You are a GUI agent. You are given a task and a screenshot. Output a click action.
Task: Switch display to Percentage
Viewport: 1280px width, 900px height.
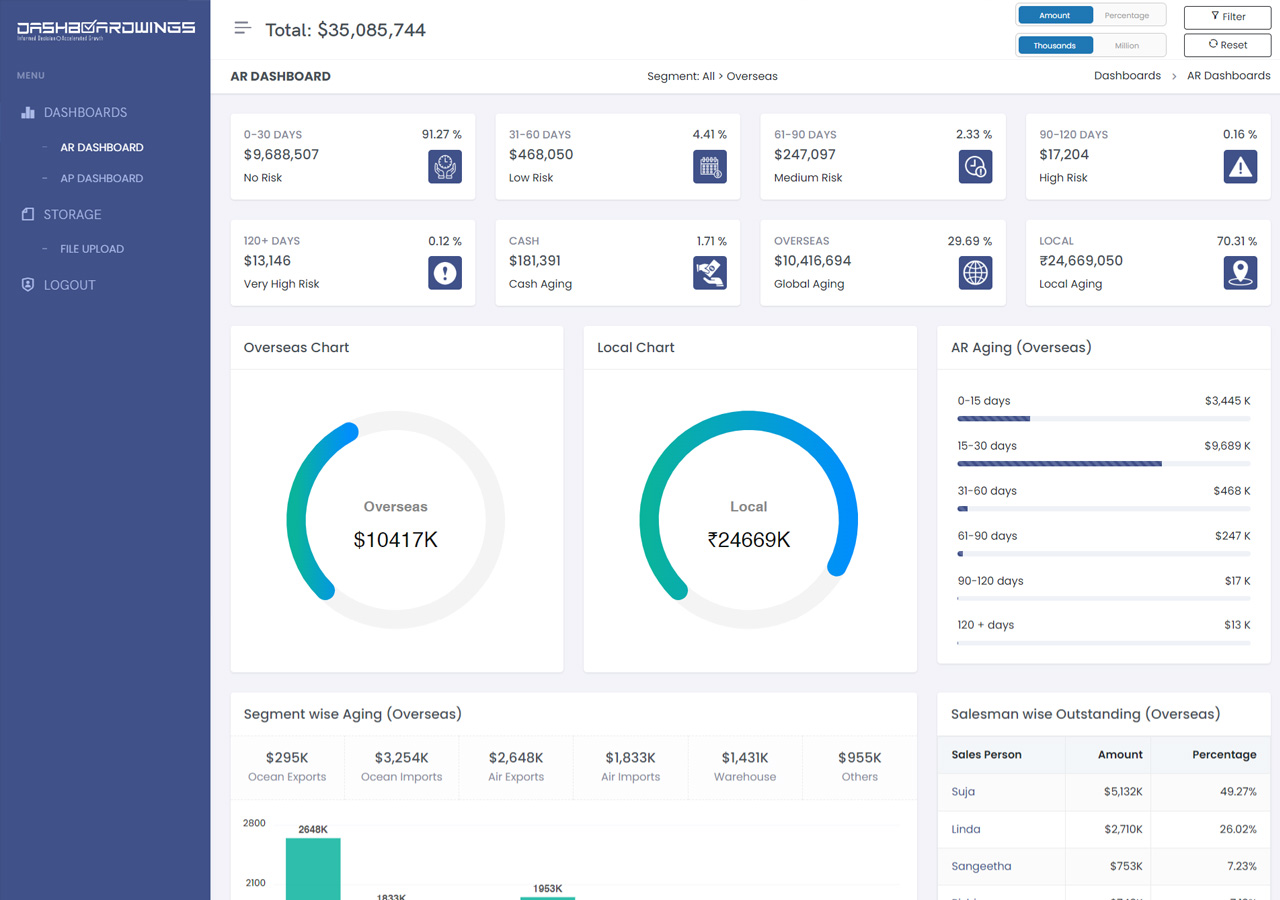[1127, 16]
